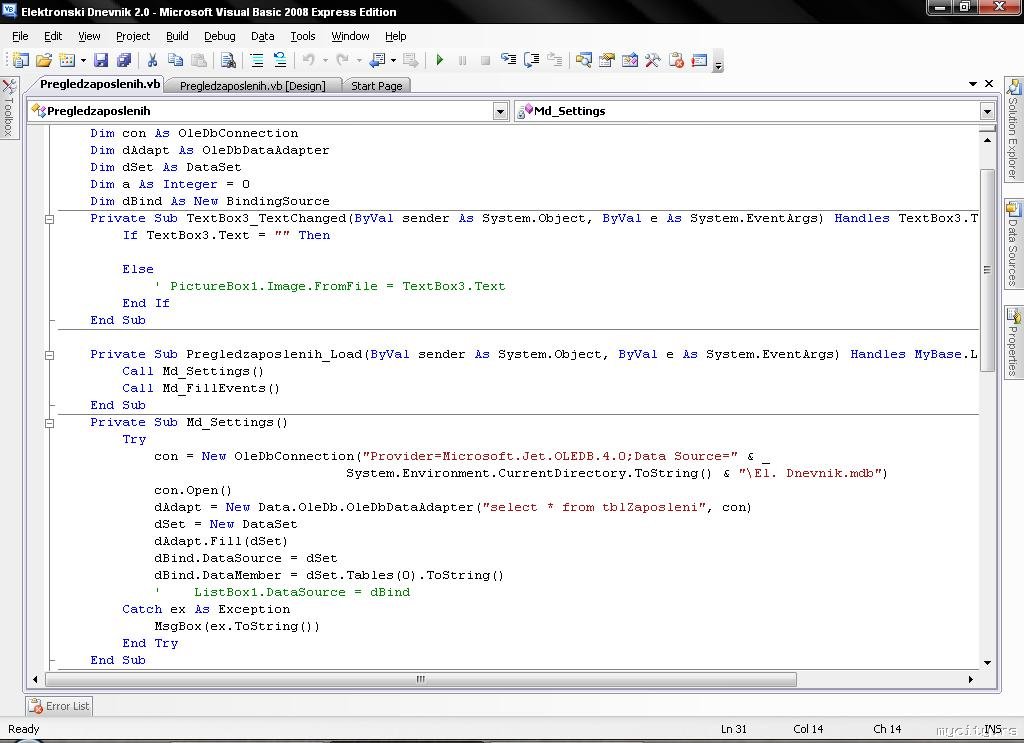Click the Save All toolbar icon
Viewport: 1024px width, 743px height.
(x=124, y=60)
